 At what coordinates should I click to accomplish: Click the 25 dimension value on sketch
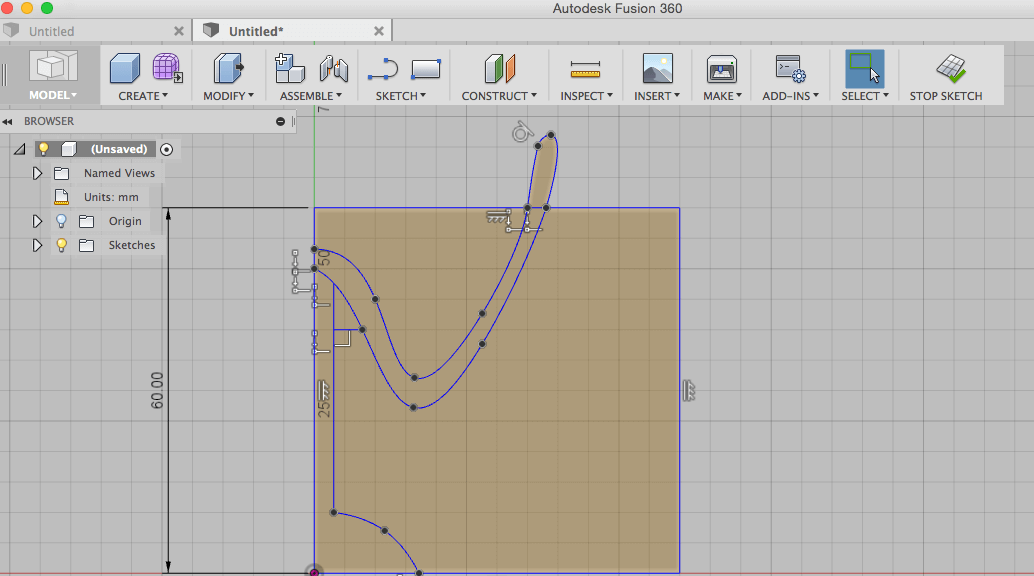[x=324, y=409]
